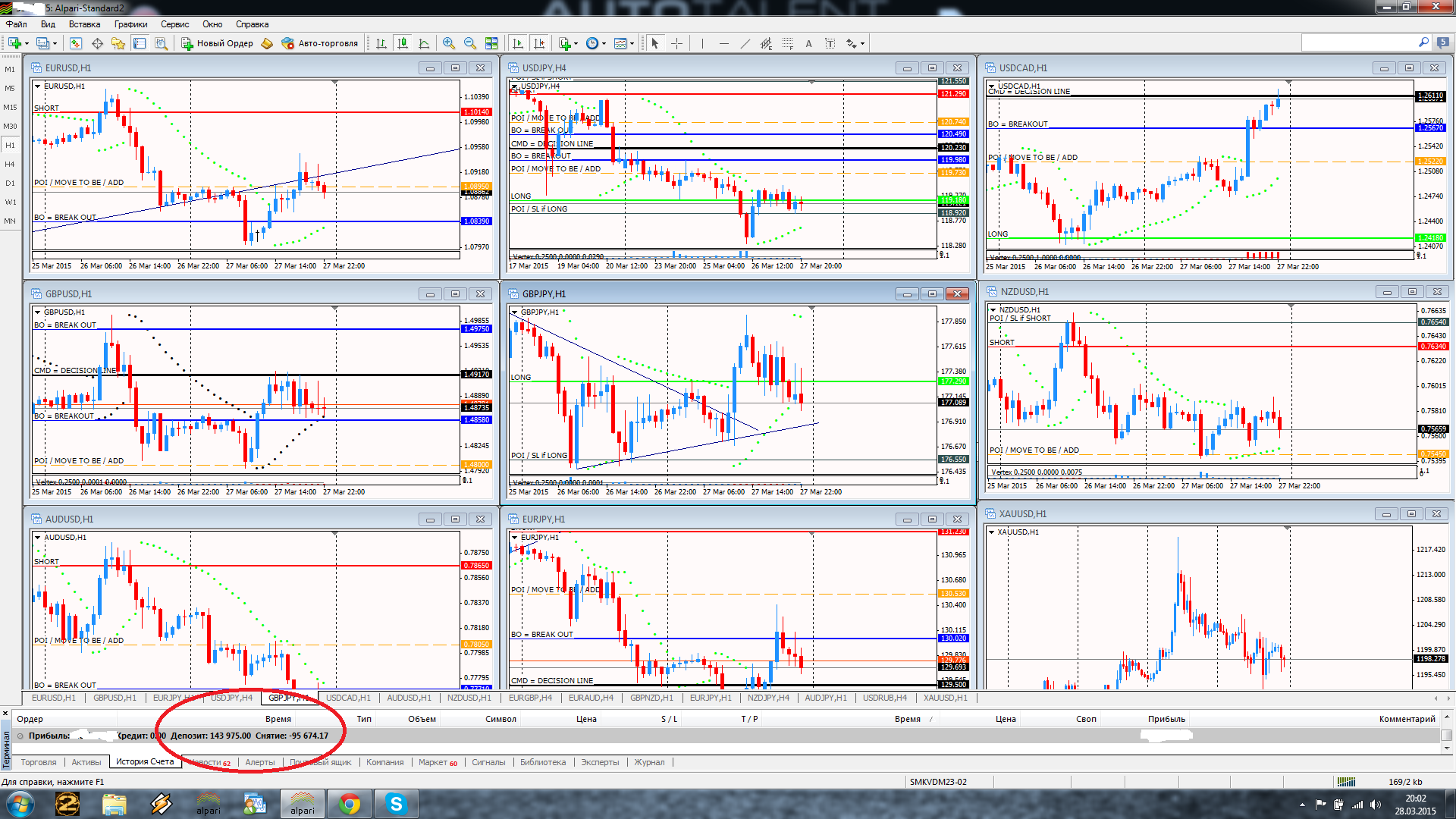The width and height of the screenshot is (1456, 819).
Task: Select the crosshair cursor tool
Action: click(676, 43)
